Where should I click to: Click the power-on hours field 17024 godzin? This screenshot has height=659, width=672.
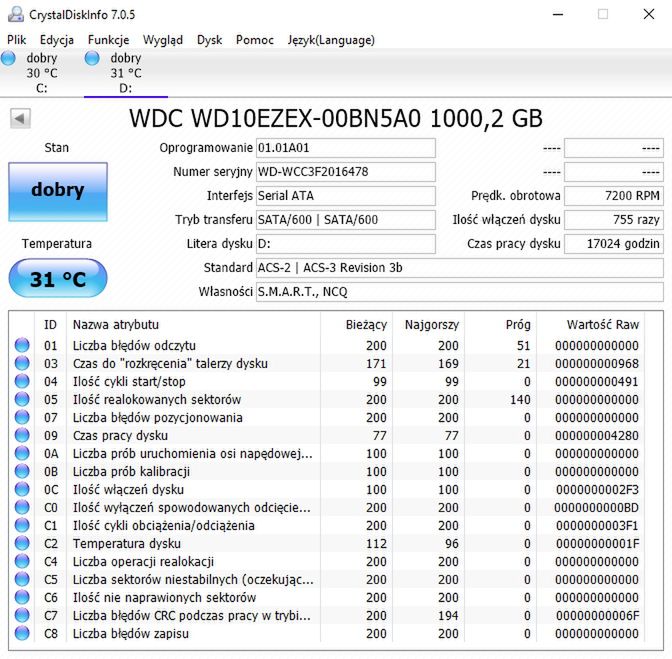click(614, 244)
